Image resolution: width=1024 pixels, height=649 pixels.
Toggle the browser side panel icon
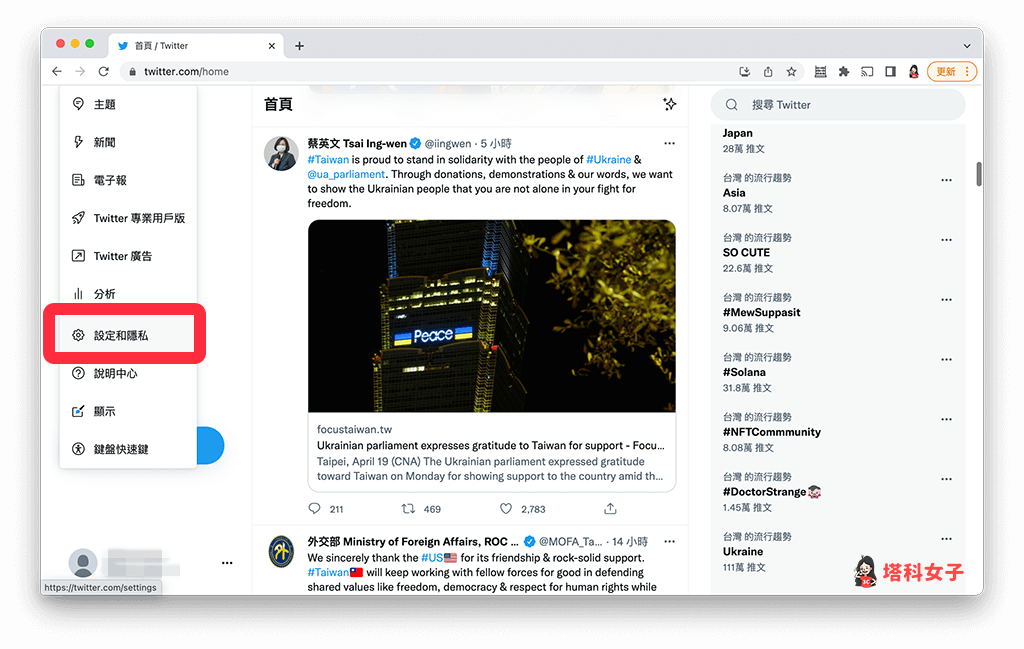(890, 71)
